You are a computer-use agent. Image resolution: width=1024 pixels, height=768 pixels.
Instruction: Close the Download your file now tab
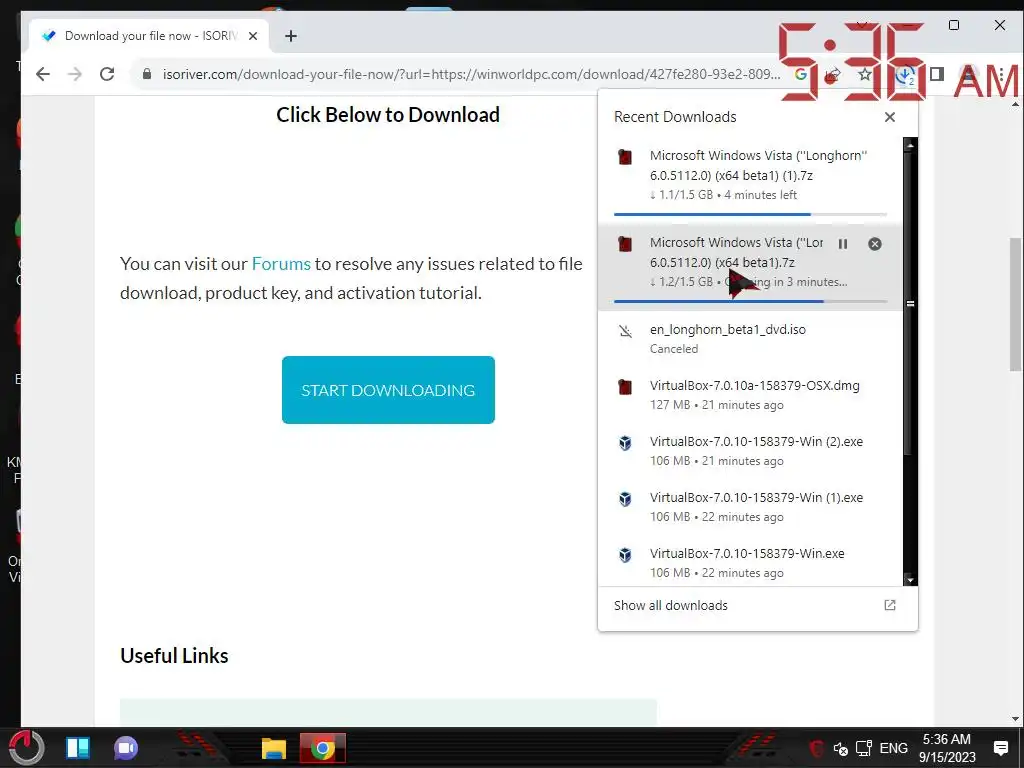coord(253,36)
